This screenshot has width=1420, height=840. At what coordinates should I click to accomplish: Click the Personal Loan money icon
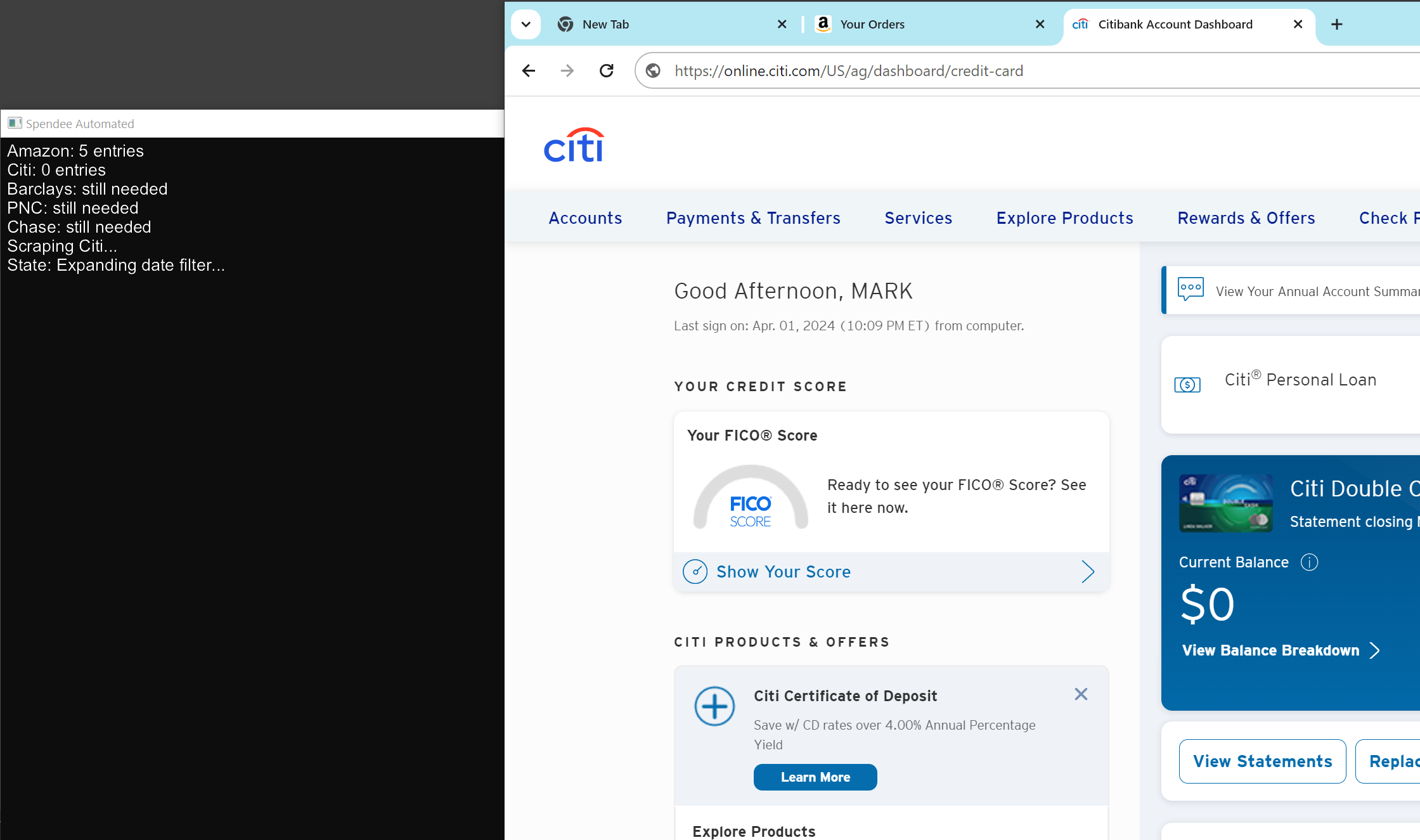click(x=1187, y=385)
